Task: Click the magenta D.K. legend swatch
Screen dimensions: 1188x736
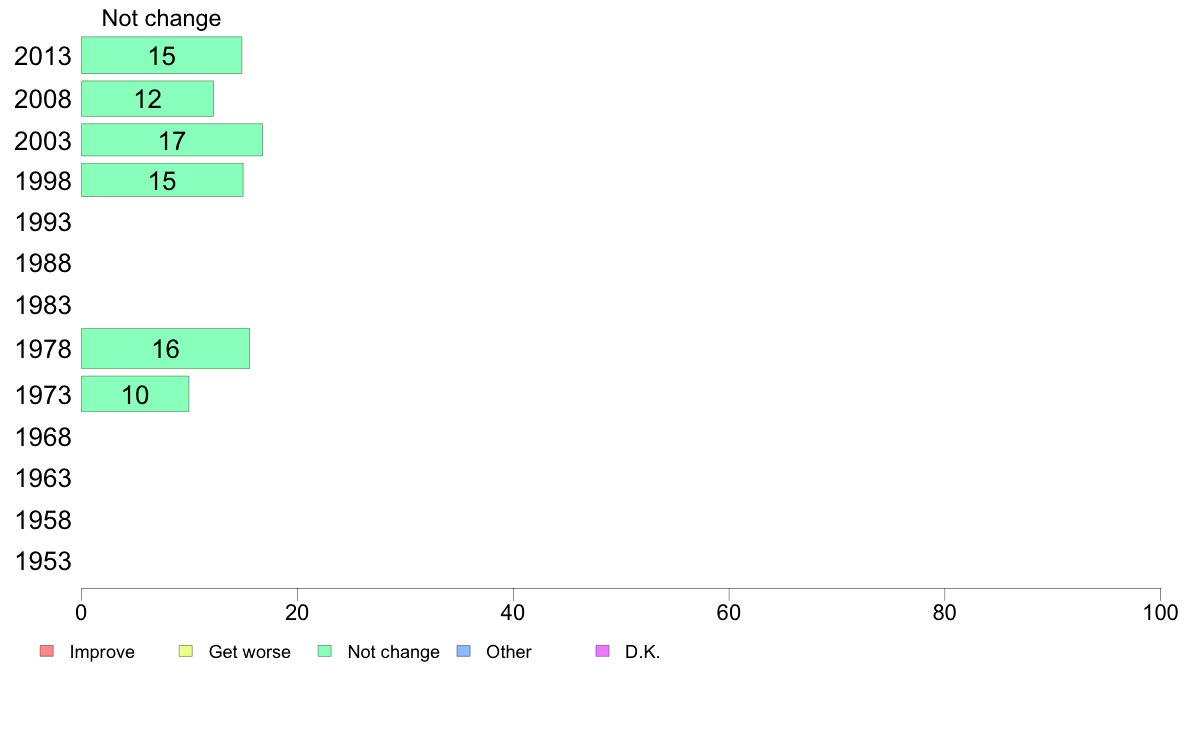Action: coord(602,651)
